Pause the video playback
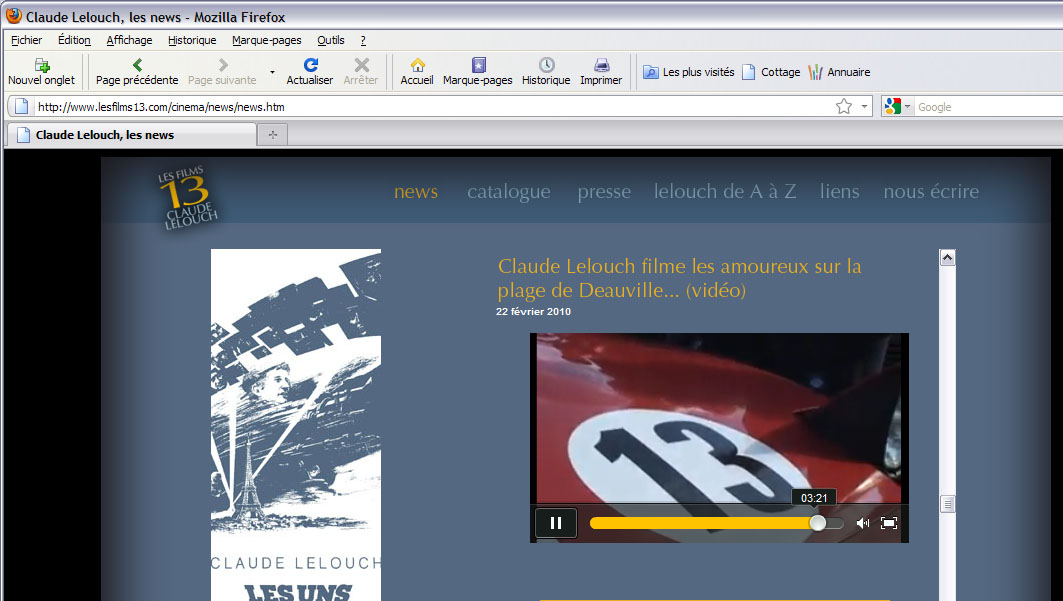The height and width of the screenshot is (601, 1063). [556, 523]
